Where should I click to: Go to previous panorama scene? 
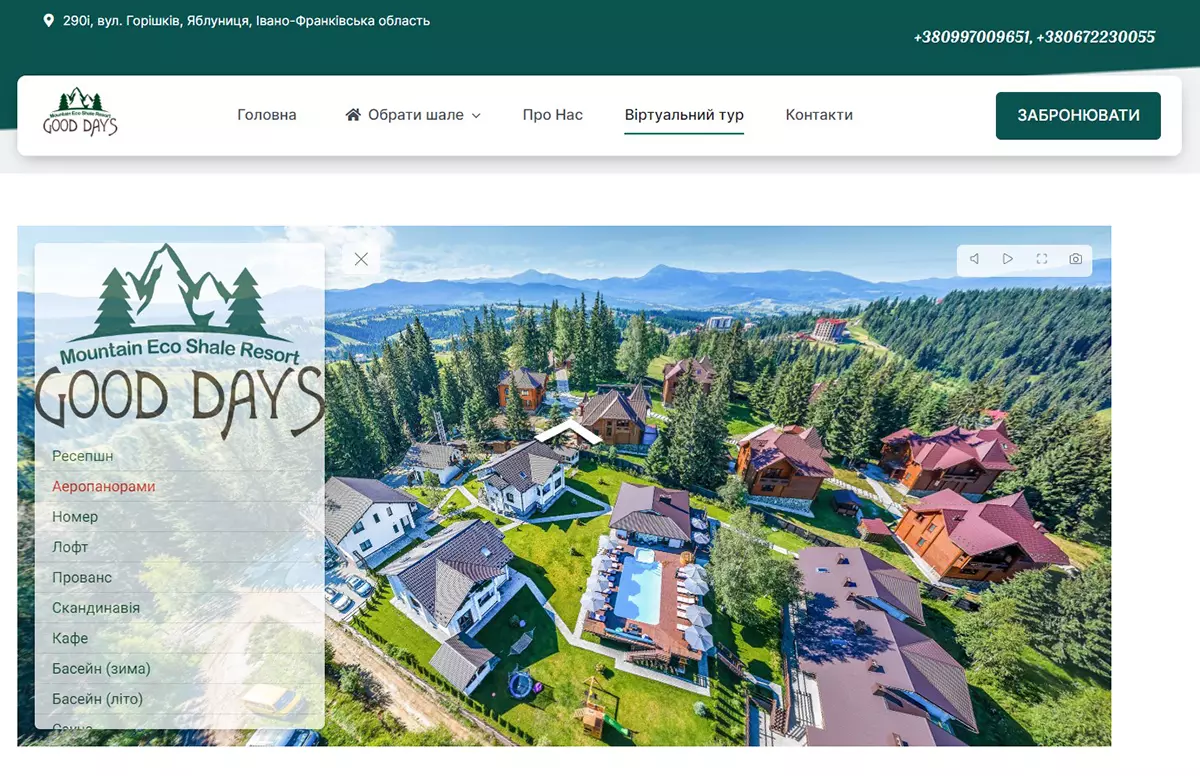click(974, 259)
